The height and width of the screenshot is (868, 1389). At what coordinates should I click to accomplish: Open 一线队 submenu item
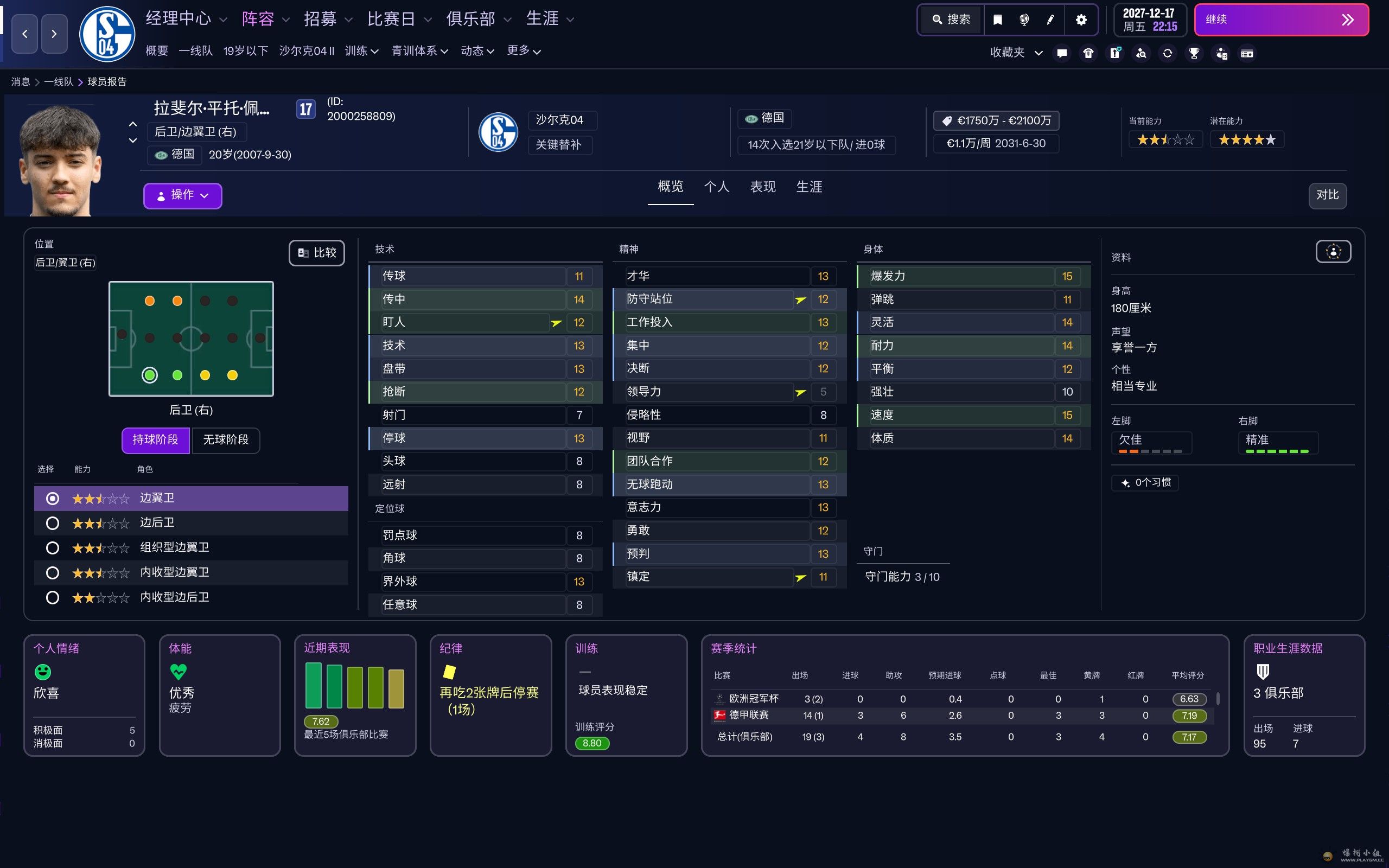click(196, 51)
